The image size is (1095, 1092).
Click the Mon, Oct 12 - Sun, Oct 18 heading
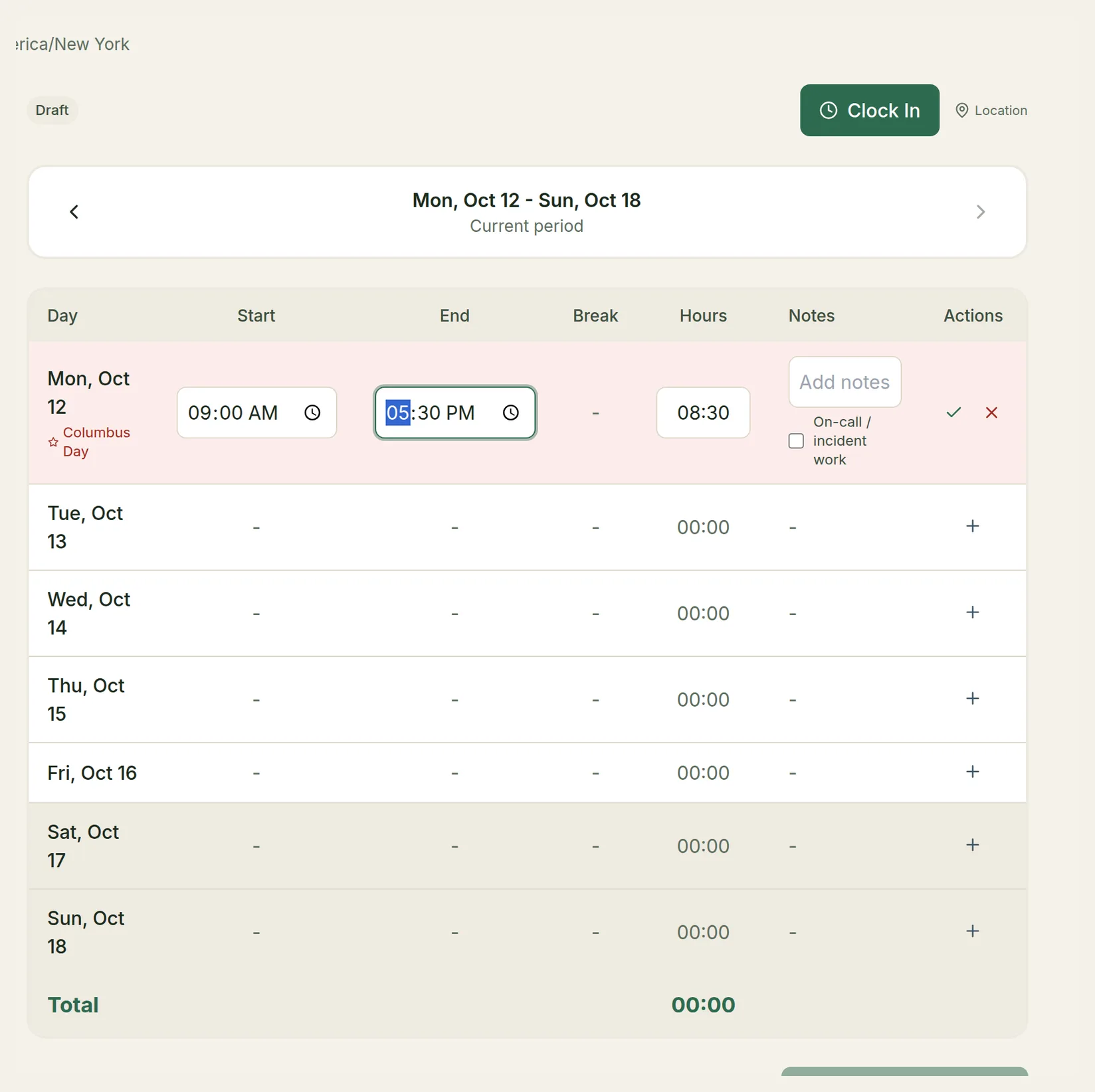(526, 201)
